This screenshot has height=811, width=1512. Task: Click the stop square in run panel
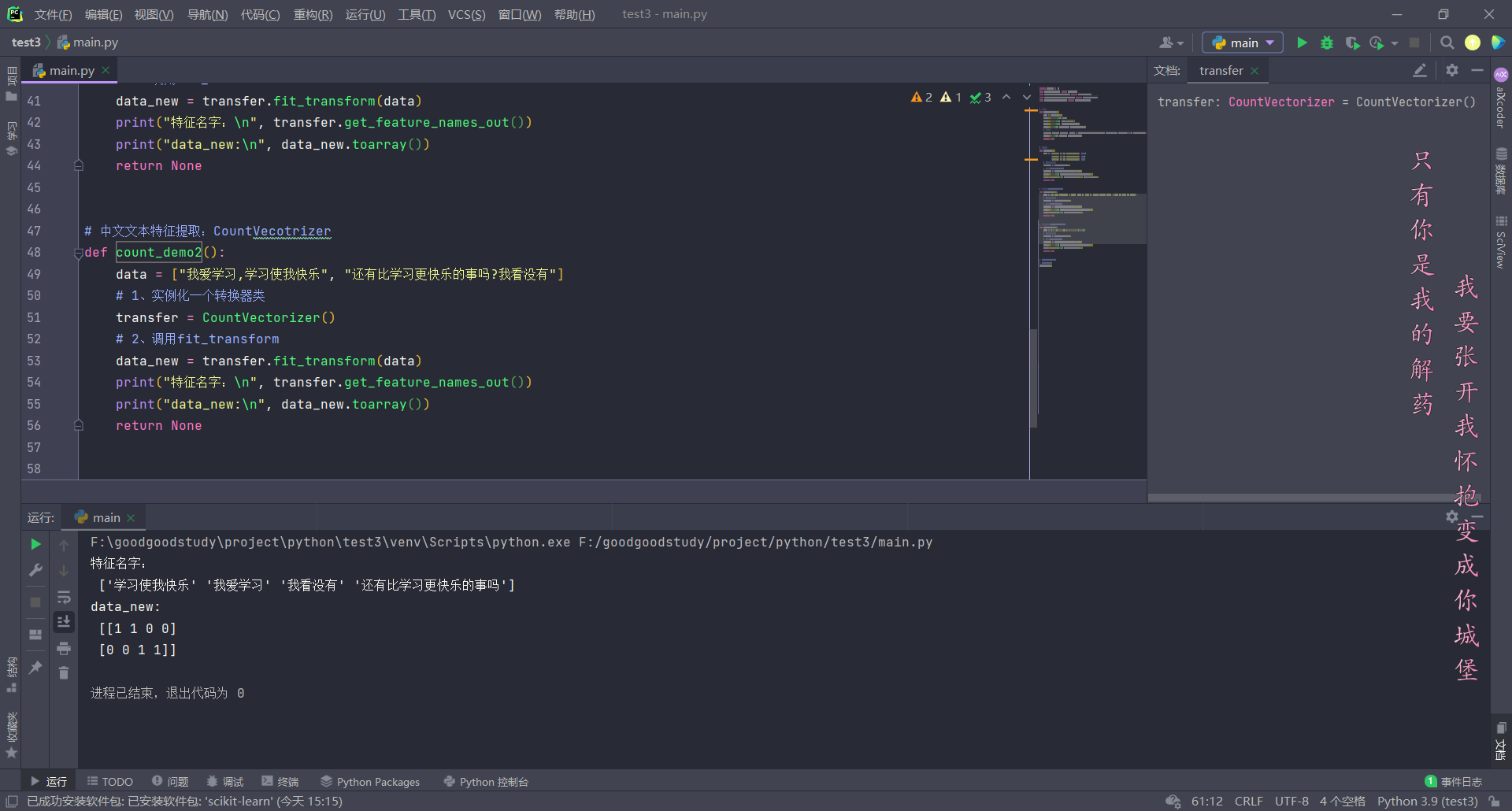coord(35,602)
